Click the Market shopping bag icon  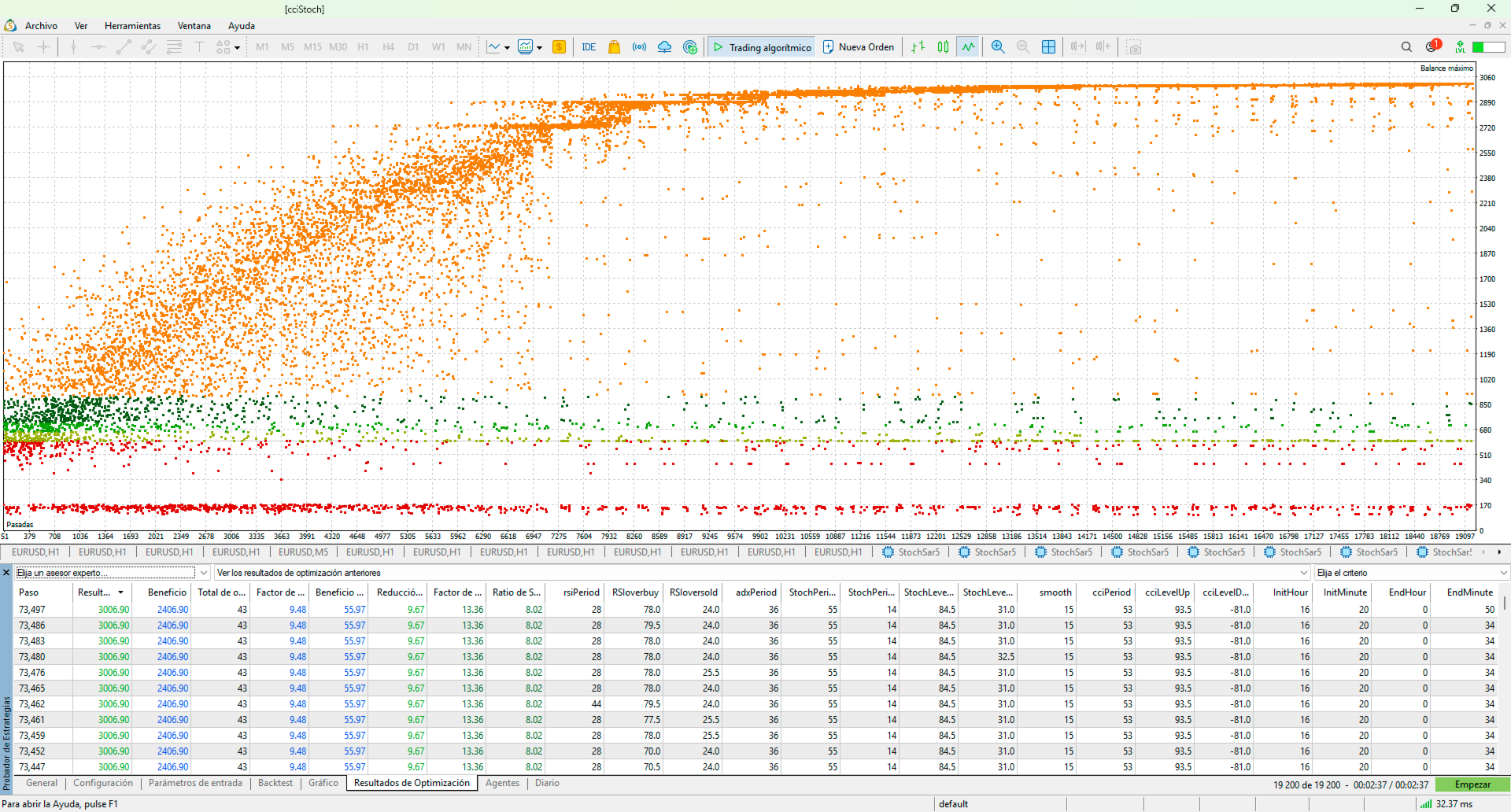point(614,47)
